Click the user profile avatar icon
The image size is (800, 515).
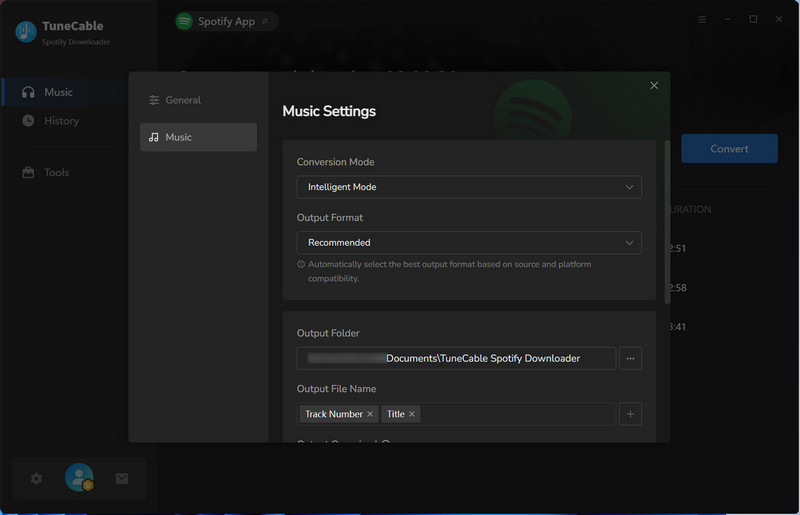(x=79, y=478)
